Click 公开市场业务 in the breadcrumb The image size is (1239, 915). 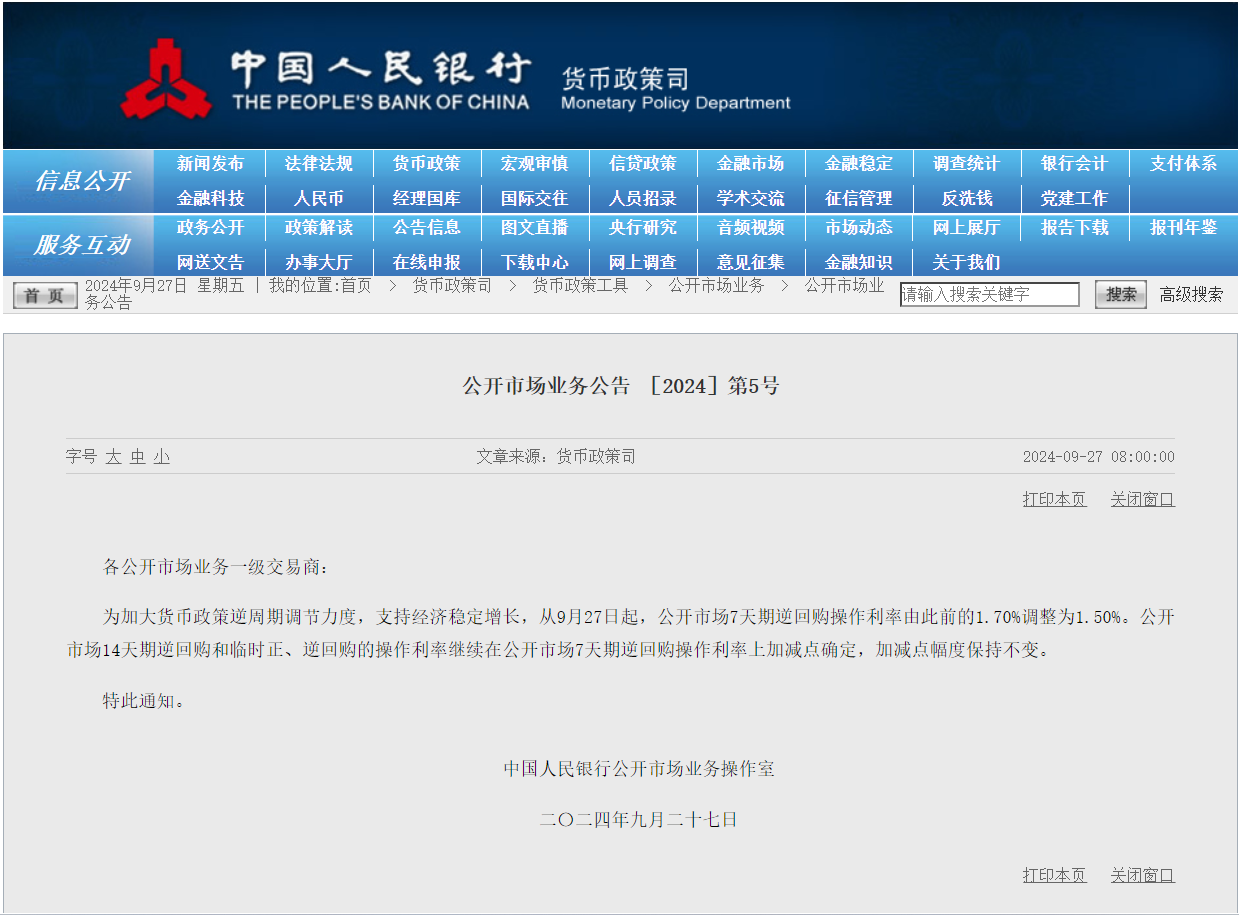click(716, 286)
